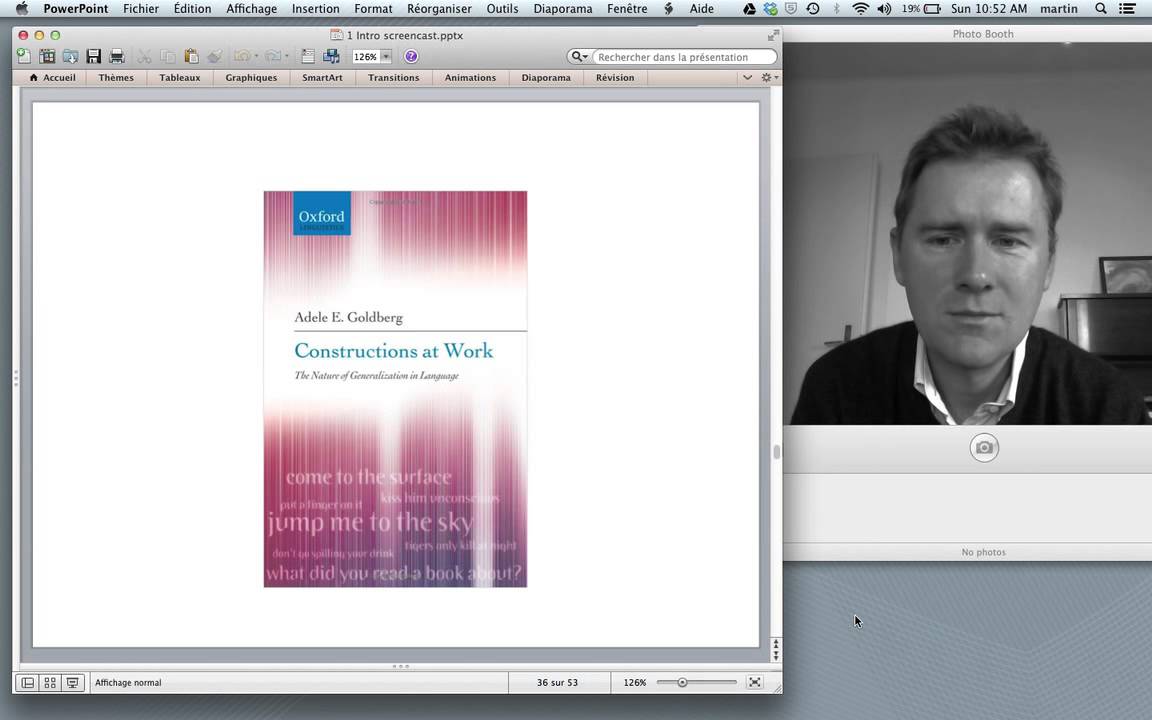Open the Graphiques ribbon tab
The height and width of the screenshot is (720, 1152).
251,77
